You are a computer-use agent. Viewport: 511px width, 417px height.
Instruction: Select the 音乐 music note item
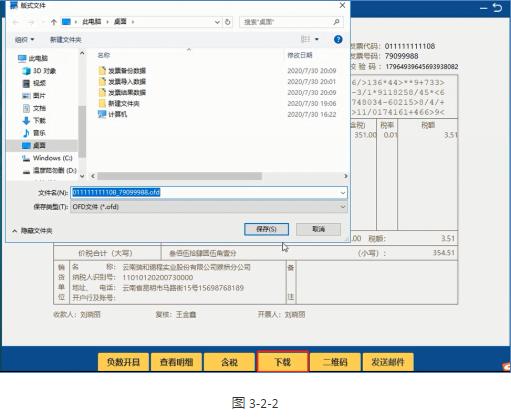tap(34, 133)
